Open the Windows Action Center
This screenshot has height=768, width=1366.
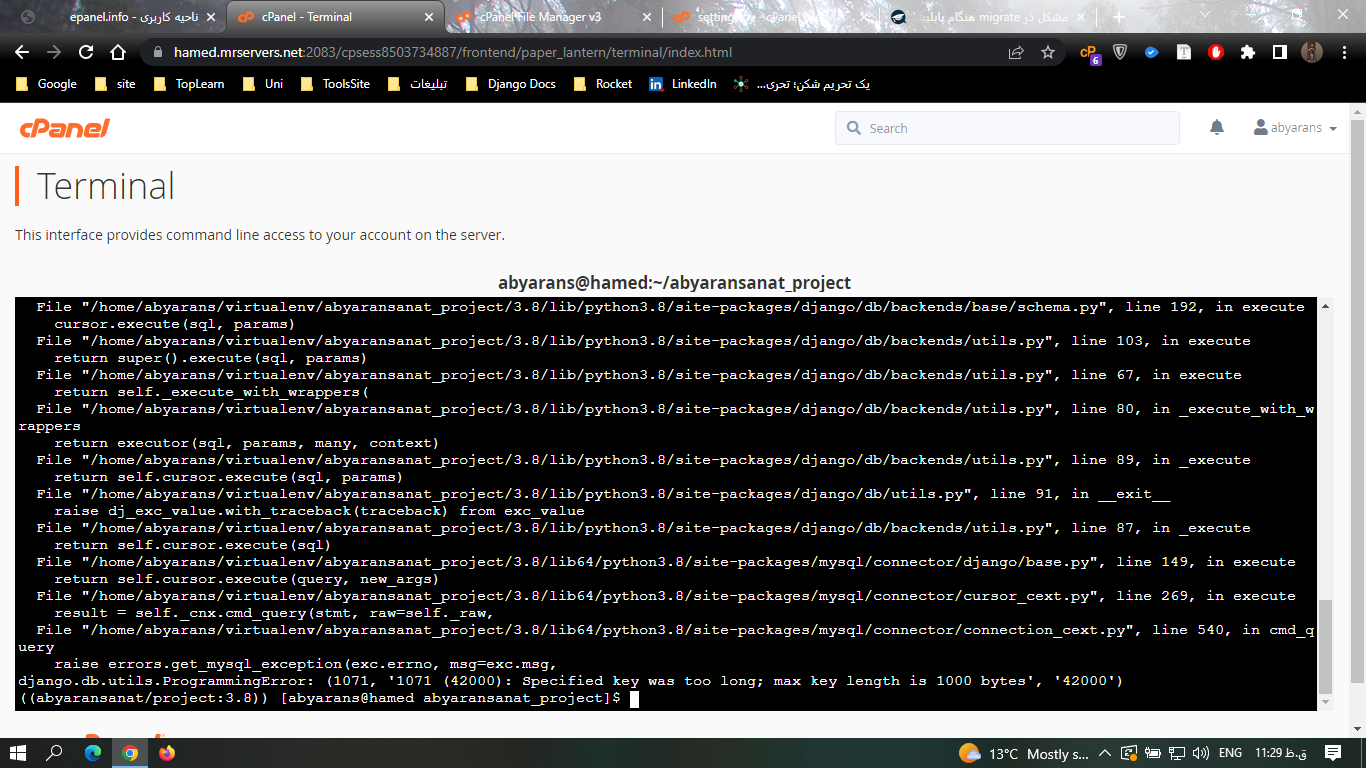[1333, 753]
